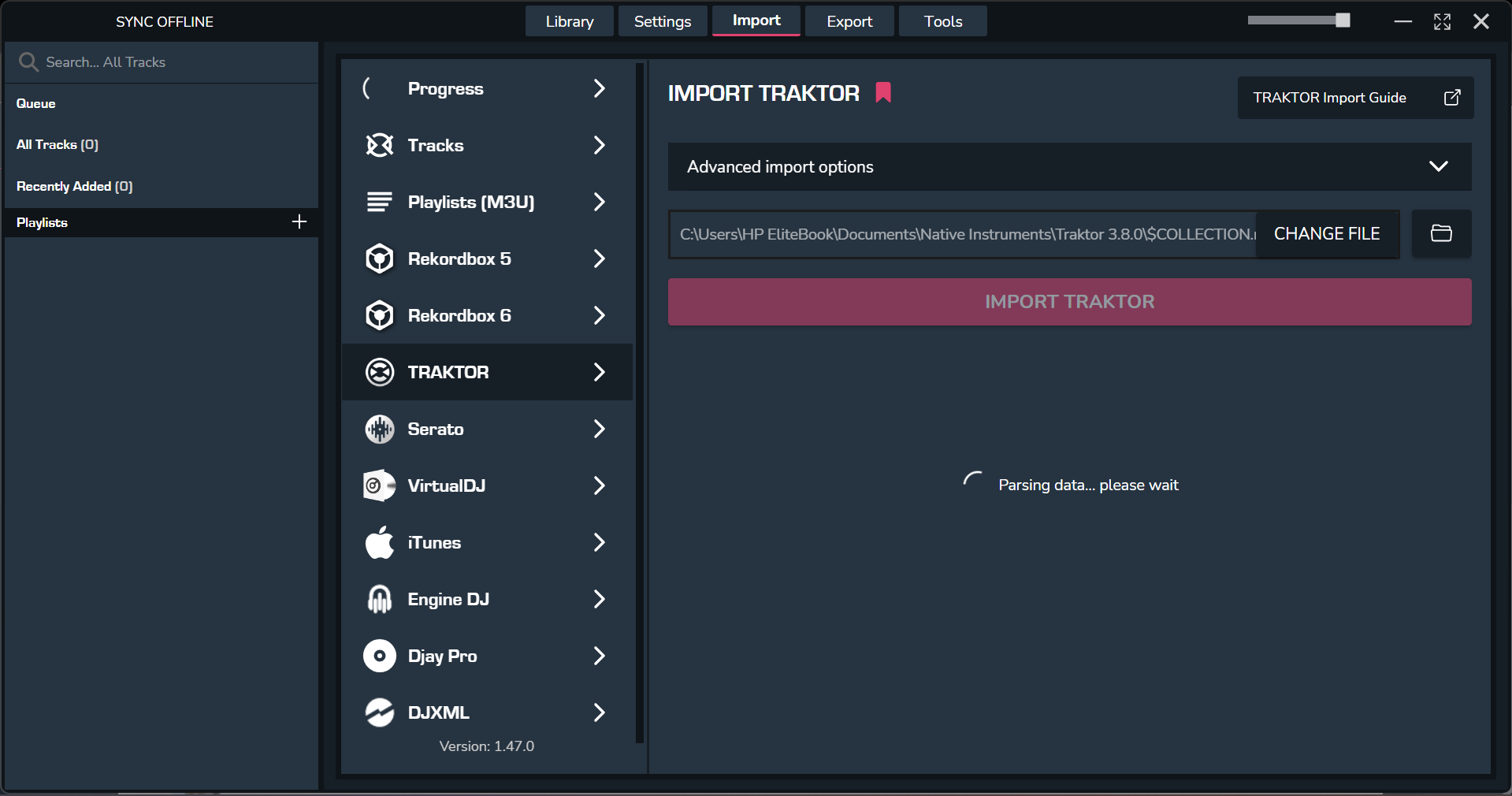Screen dimensions: 1512x796
Task: Click the slider handle in the title bar
Action: point(1343,20)
